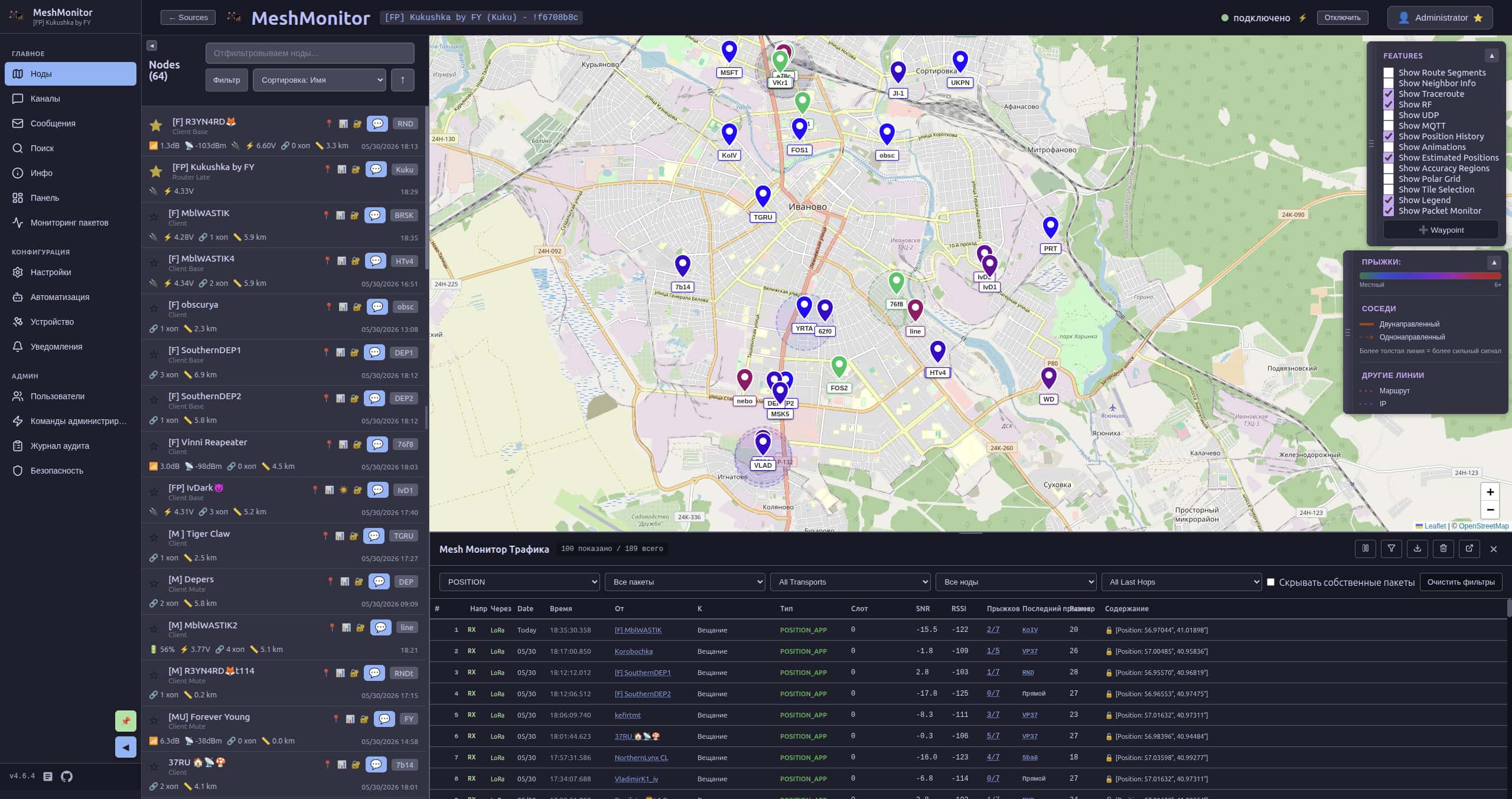Open chat with [M] Tiger Claw

[374, 536]
